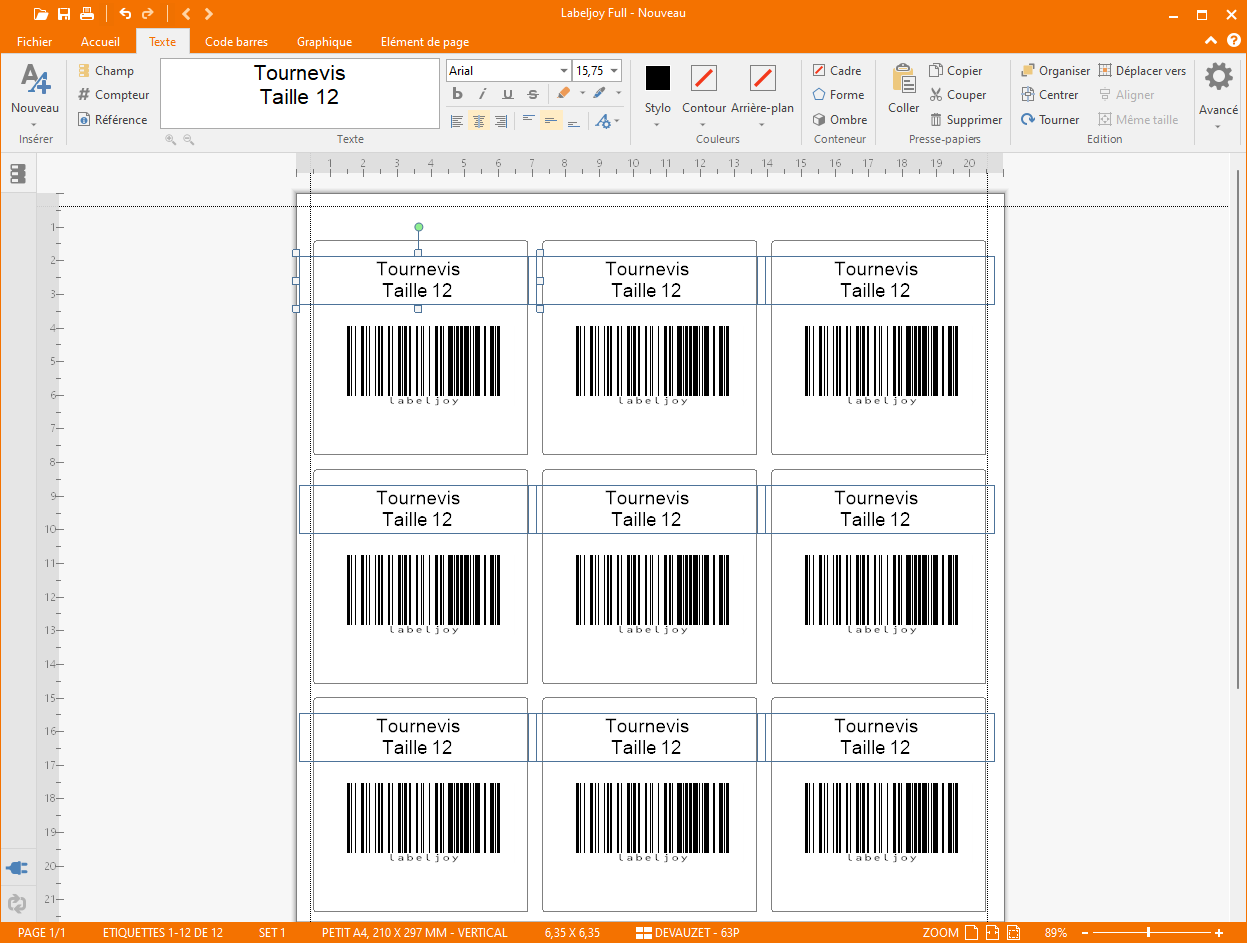Switch to the Code barres tab
This screenshot has width=1247, height=943.
(236, 42)
